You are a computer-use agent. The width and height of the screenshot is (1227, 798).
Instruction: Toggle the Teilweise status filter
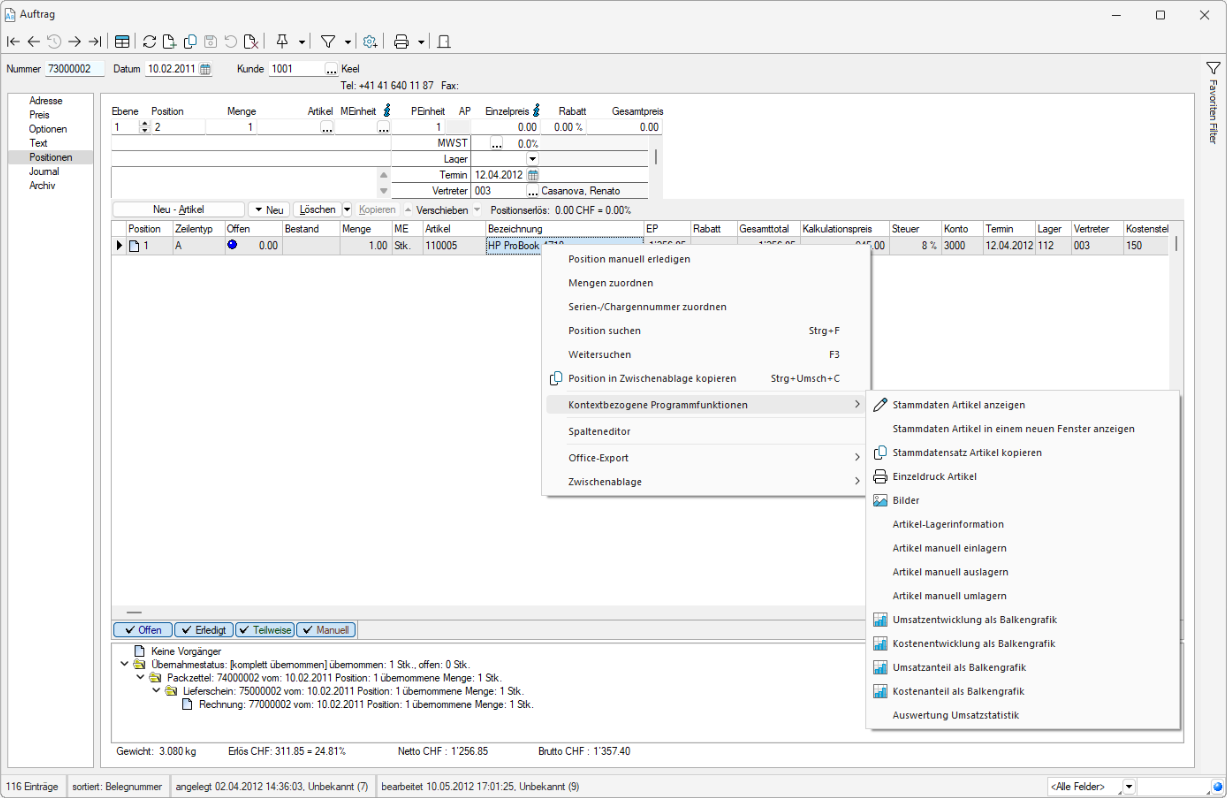pyautogui.click(x=265, y=630)
